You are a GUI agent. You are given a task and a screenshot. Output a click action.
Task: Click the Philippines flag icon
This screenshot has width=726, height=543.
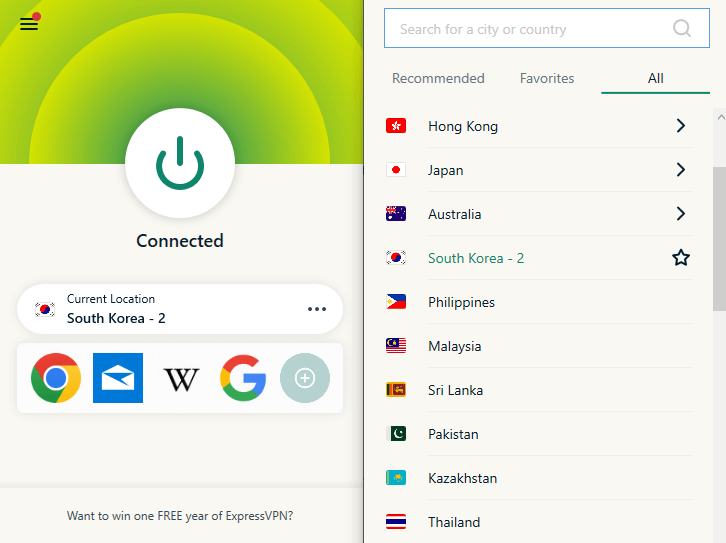coord(396,302)
